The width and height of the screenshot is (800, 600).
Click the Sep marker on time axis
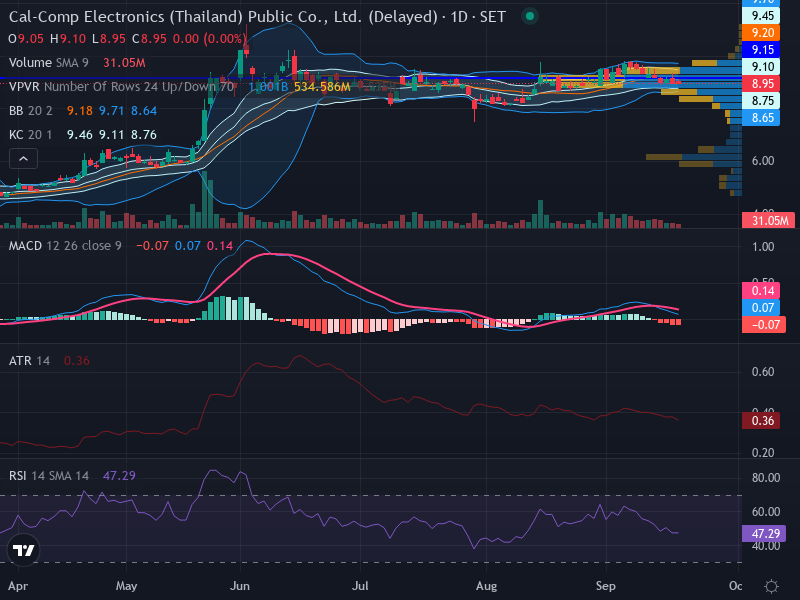click(x=606, y=586)
